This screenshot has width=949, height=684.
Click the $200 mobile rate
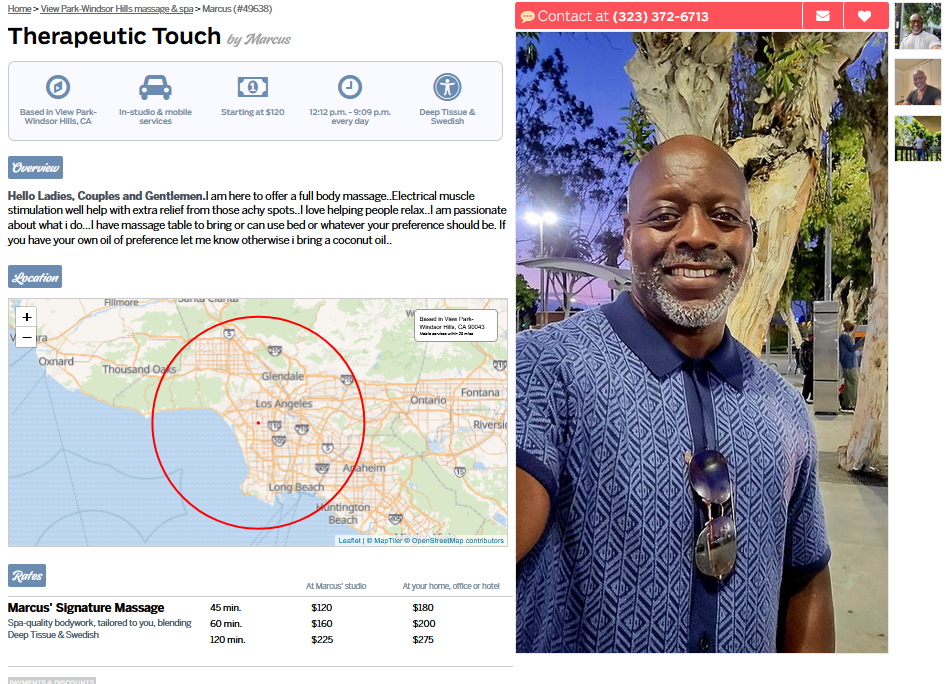[424, 623]
